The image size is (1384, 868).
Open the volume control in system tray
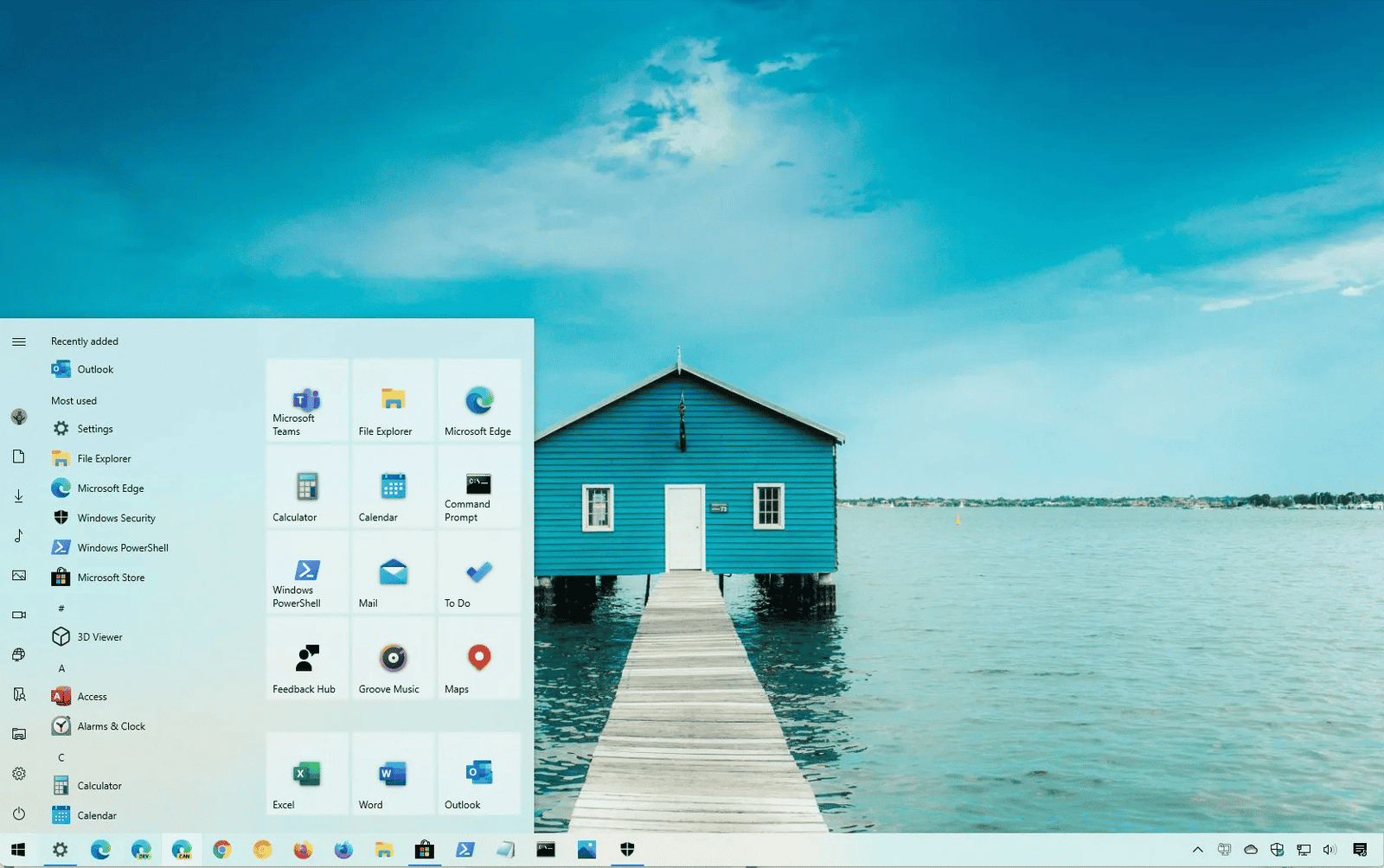point(1329,850)
